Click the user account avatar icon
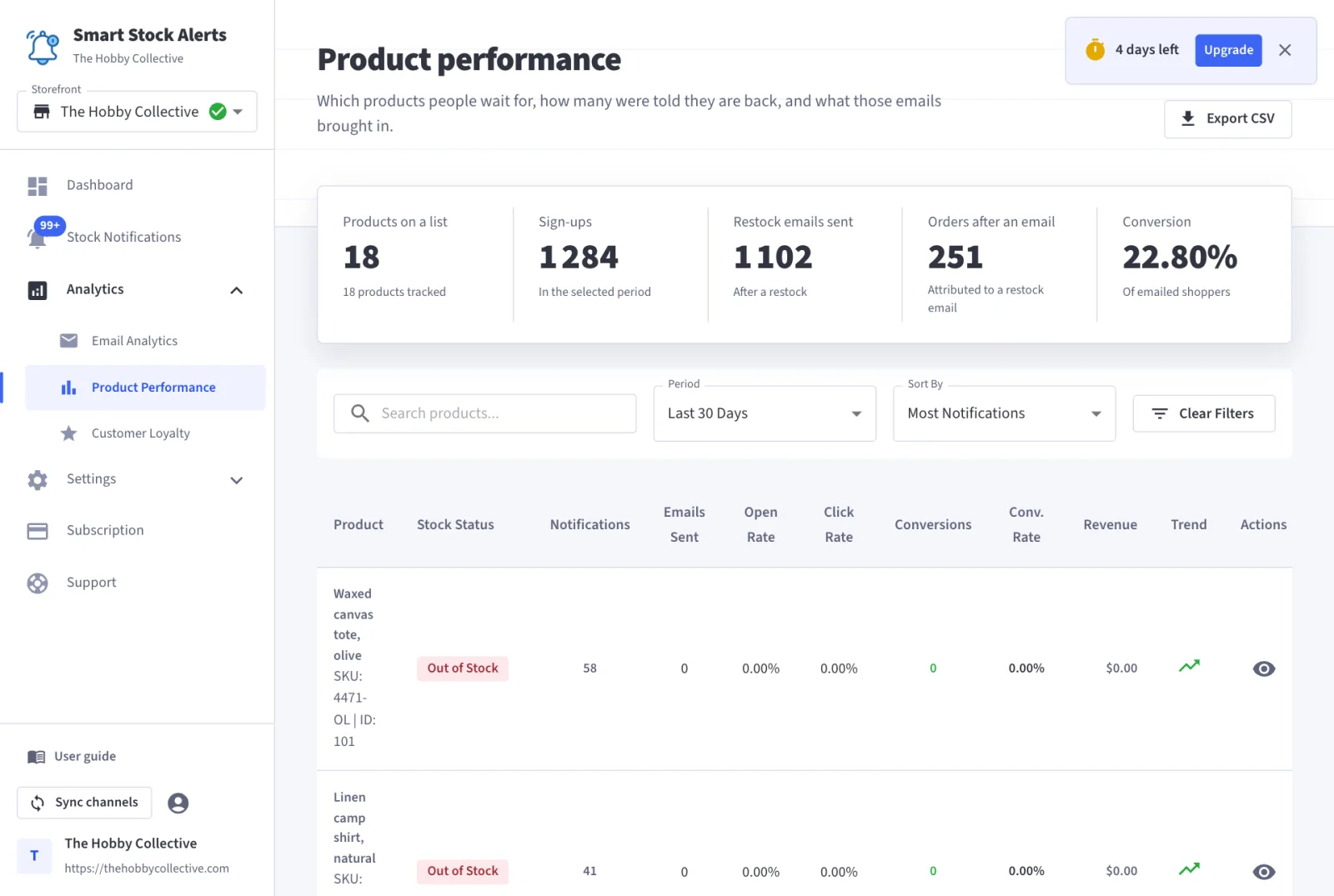The image size is (1334, 896). (x=178, y=803)
